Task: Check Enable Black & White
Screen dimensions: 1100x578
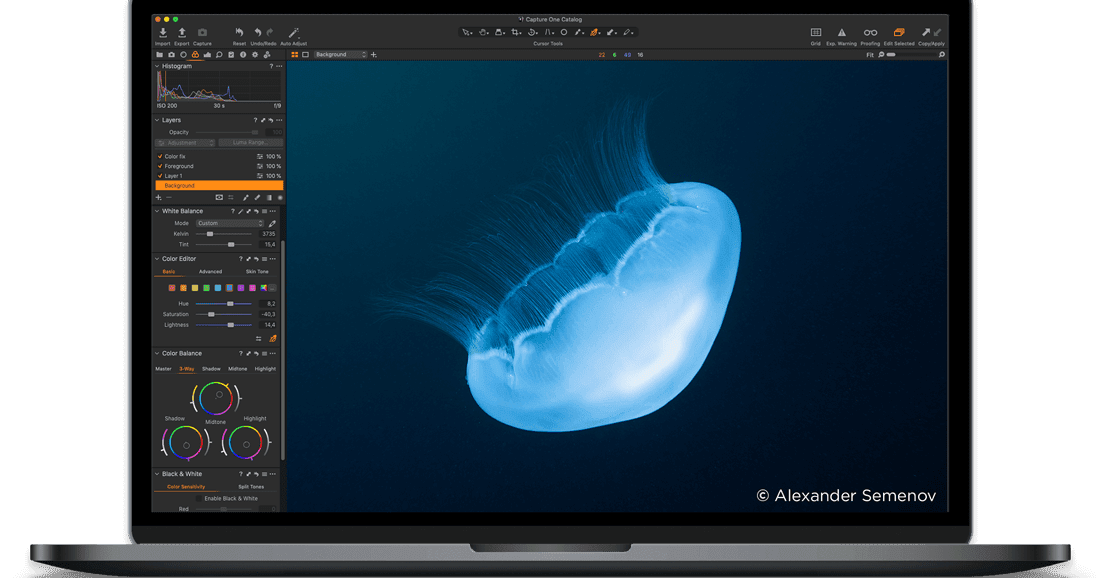Action: [199, 499]
